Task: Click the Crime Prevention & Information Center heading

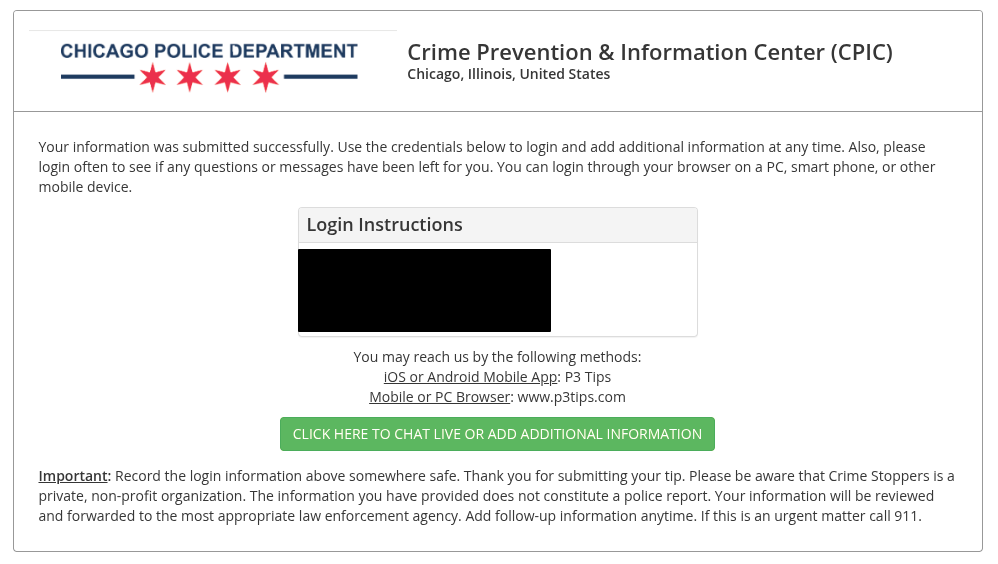Action: coord(649,52)
